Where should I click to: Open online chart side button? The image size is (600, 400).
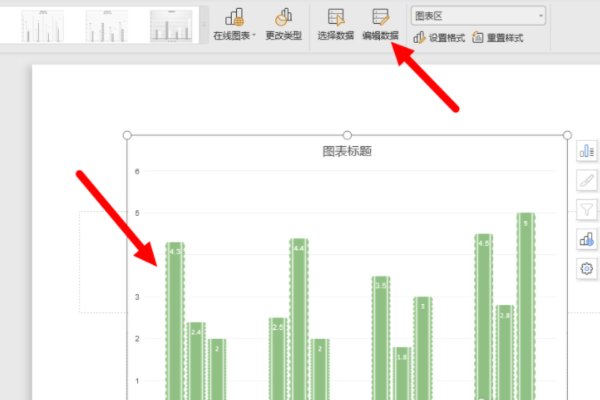(587, 239)
